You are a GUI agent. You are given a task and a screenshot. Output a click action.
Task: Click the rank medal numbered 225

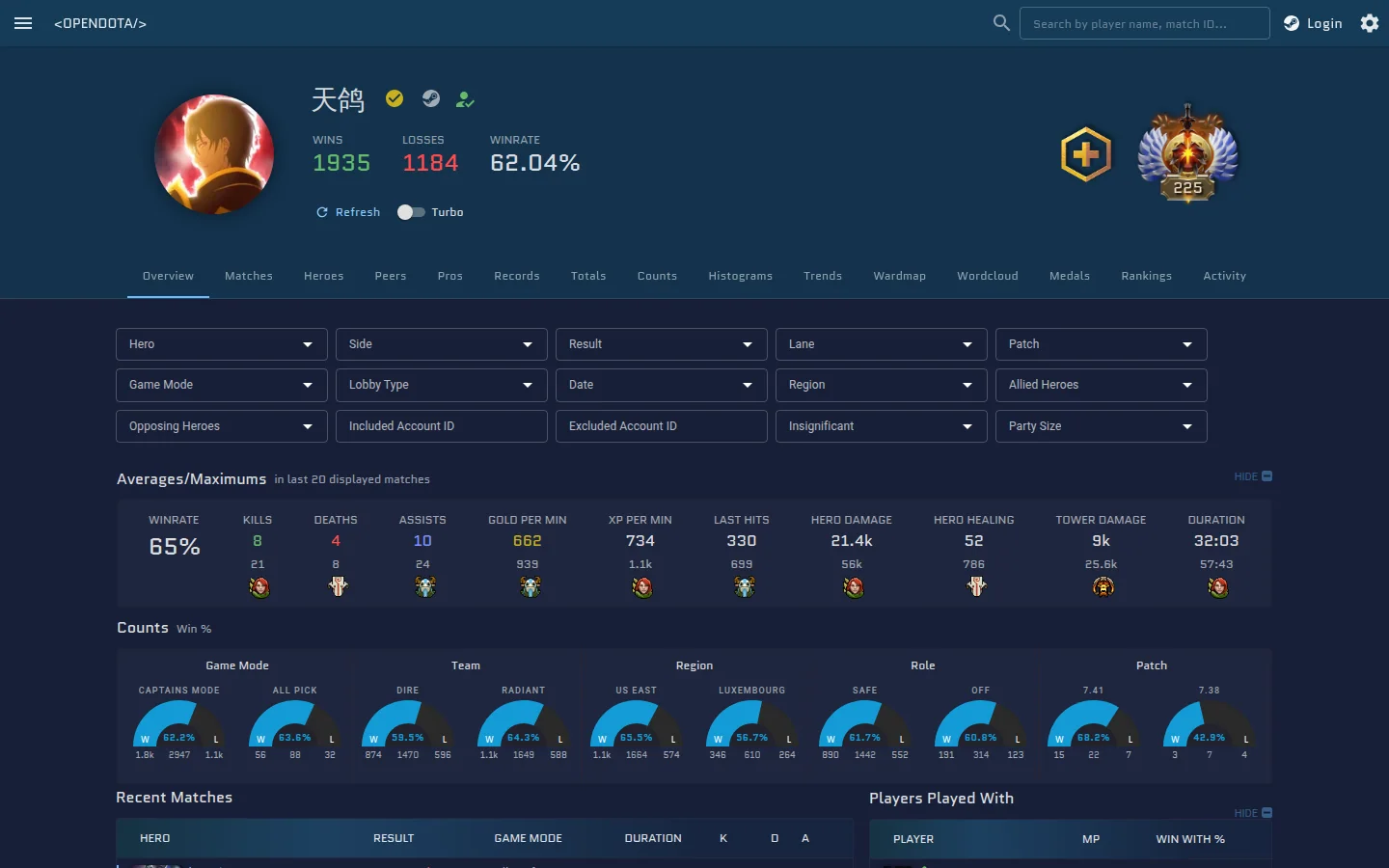click(1188, 154)
